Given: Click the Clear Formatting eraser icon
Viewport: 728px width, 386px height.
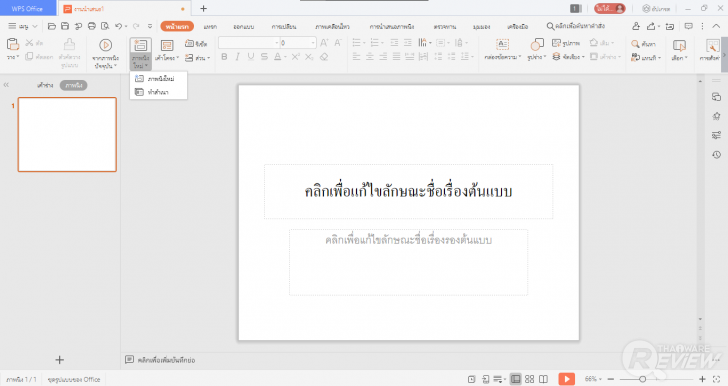Looking at the screenshot, I should coord(324,57).
